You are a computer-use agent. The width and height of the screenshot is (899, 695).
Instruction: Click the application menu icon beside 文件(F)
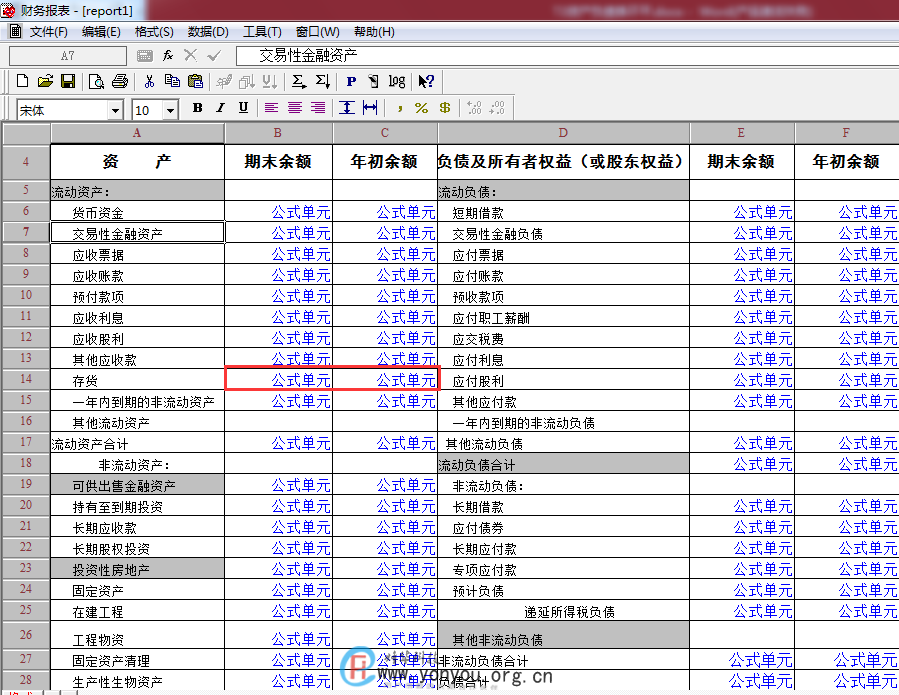15,32
